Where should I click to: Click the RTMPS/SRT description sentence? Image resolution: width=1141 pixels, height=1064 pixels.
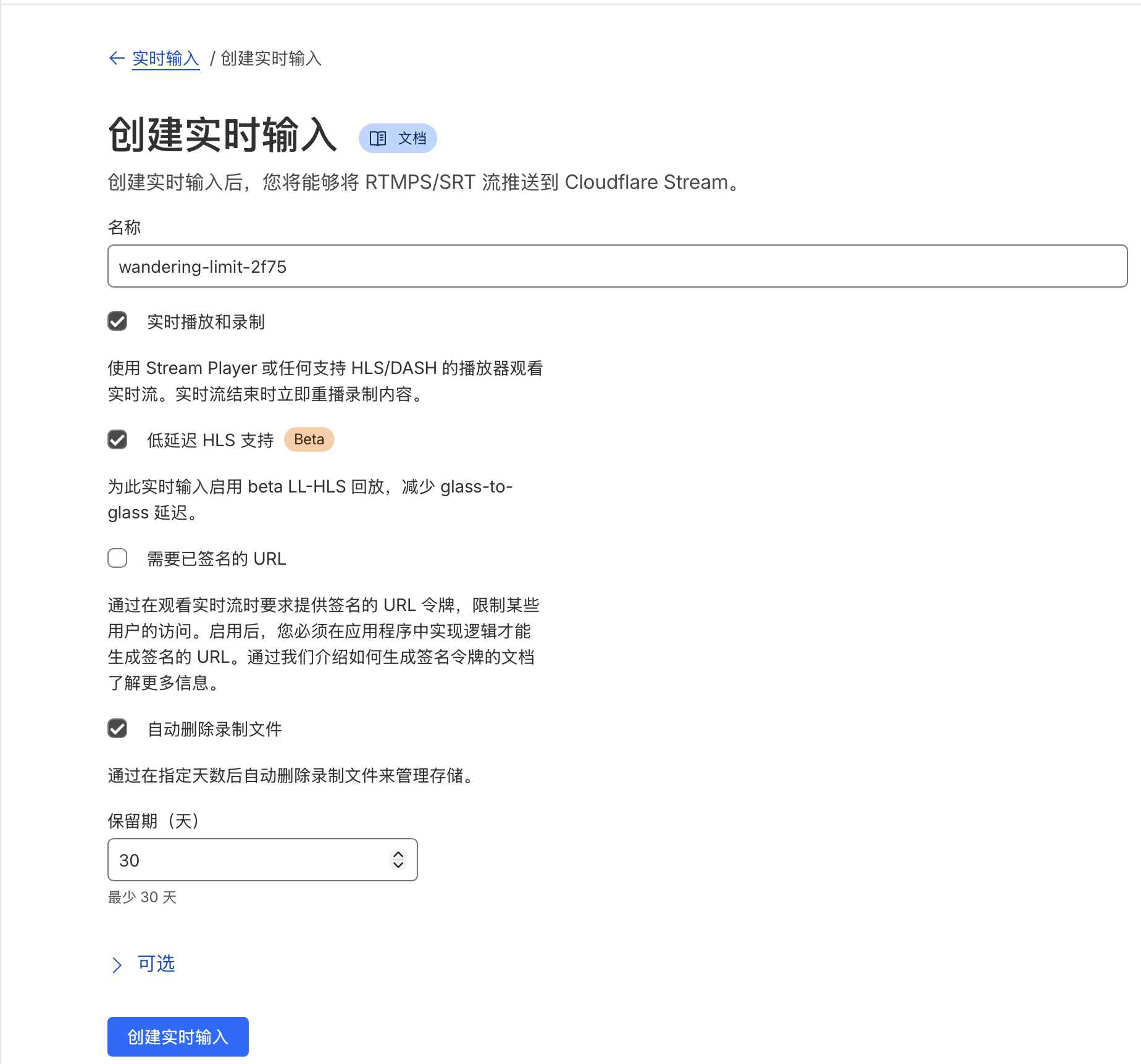tap(424, 183)
